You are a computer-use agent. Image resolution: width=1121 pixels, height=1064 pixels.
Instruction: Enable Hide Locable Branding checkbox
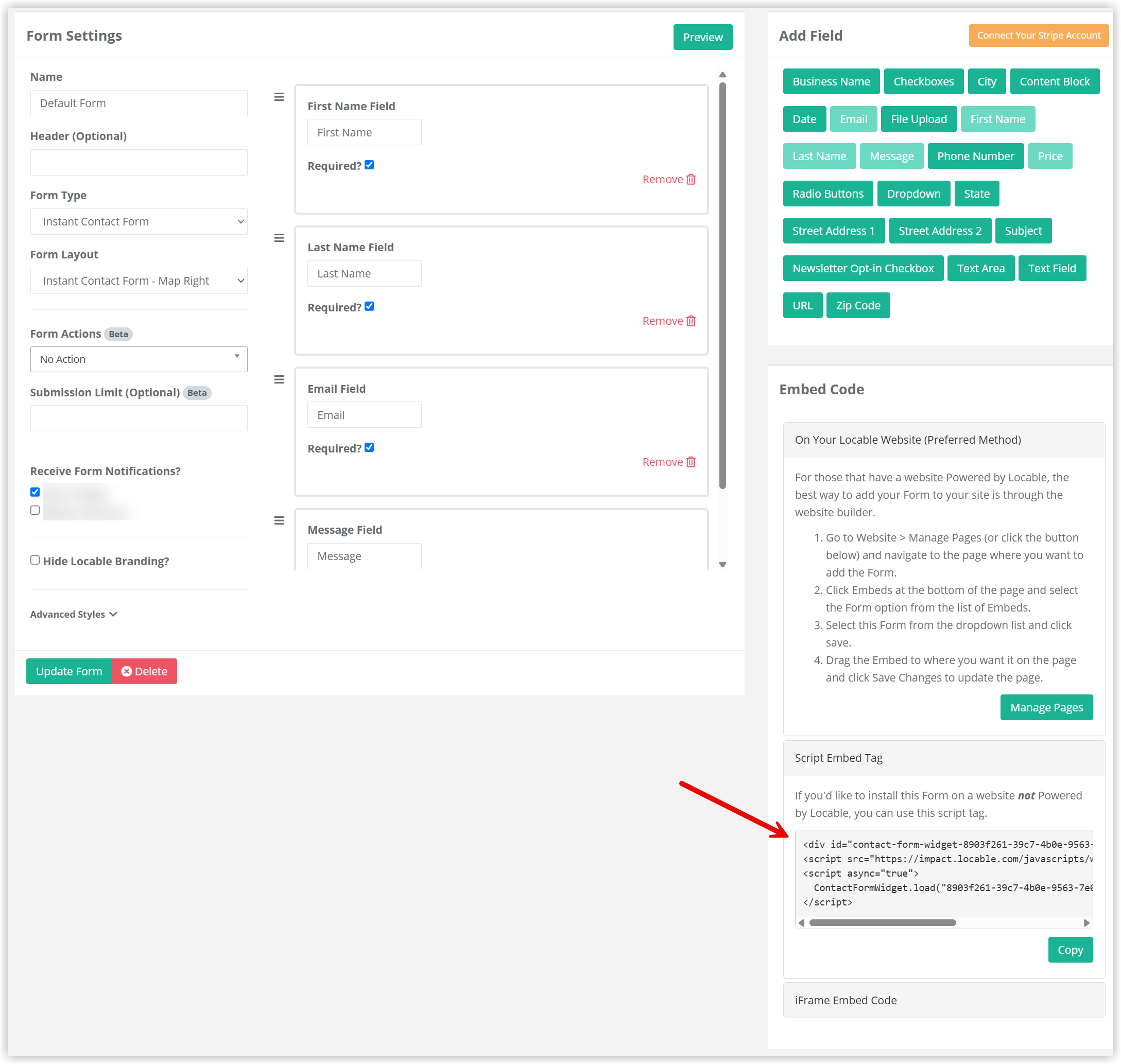pyautogui.click(x=35, y=561)
